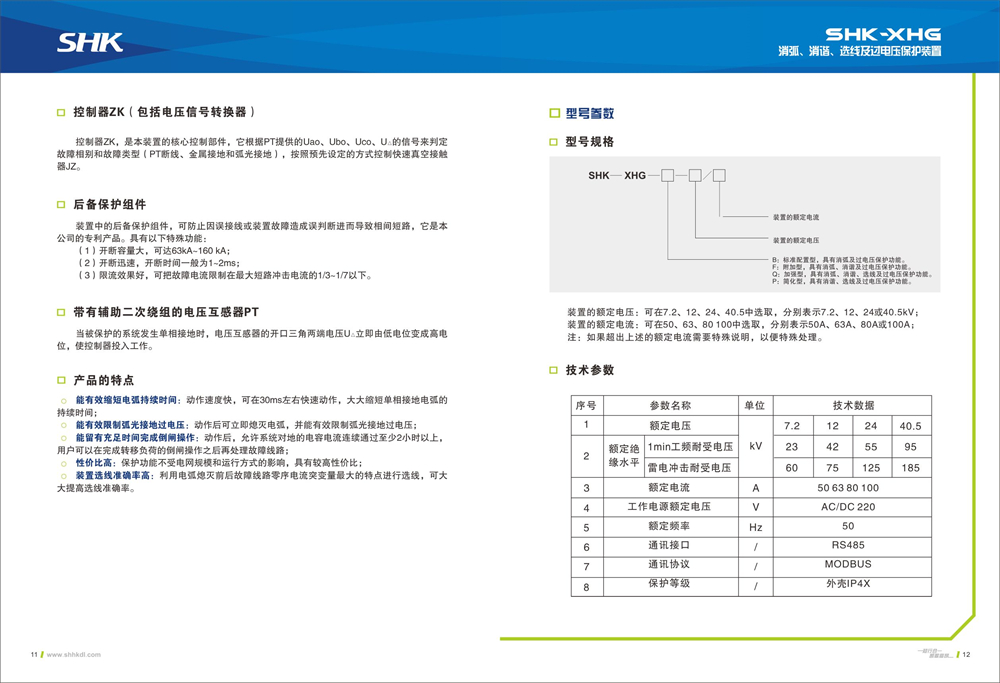The width and height of the screenshot is (1000, 683).
Task: Select the heading 带有辅助二次绕组的电压互感器PT
Action: [166, 312]
